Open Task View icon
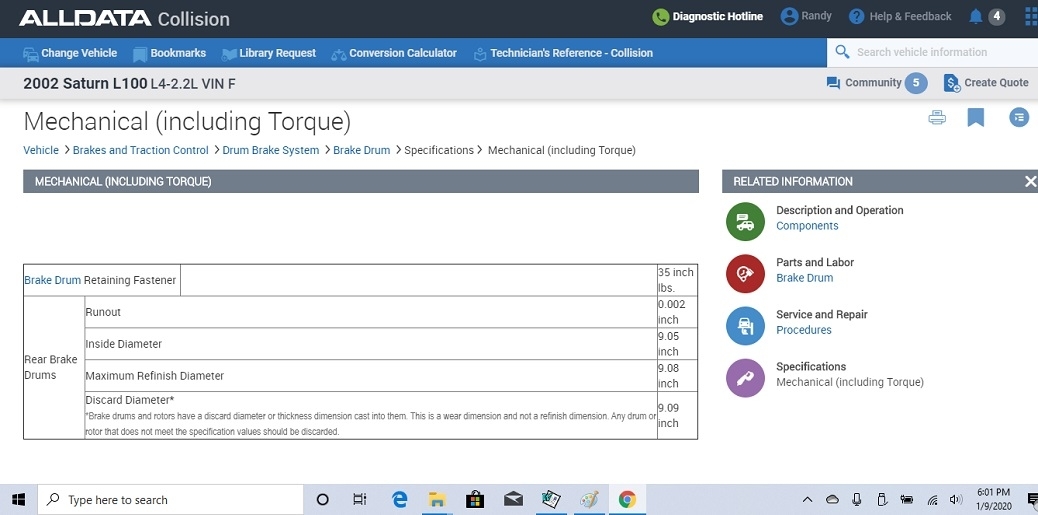 (359, 500)
